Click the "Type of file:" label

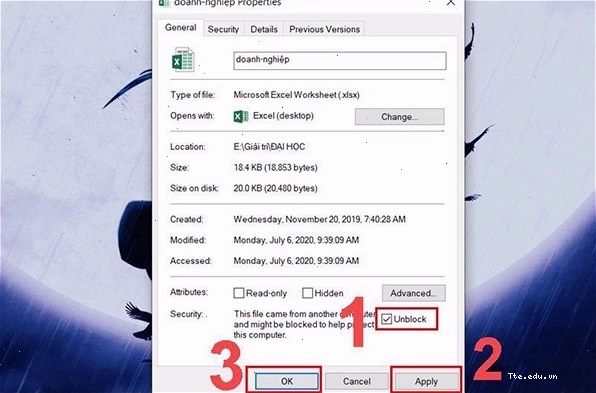(193, 95)
